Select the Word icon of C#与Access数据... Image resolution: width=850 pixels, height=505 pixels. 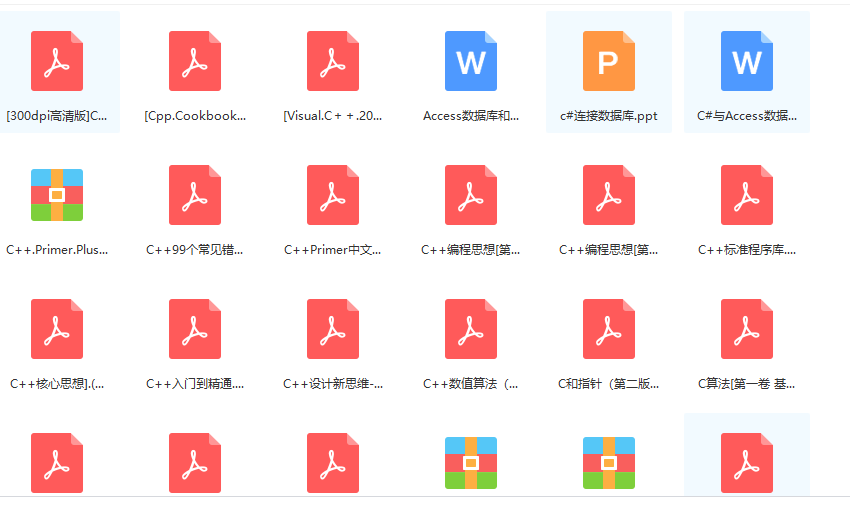pos(746,61)
